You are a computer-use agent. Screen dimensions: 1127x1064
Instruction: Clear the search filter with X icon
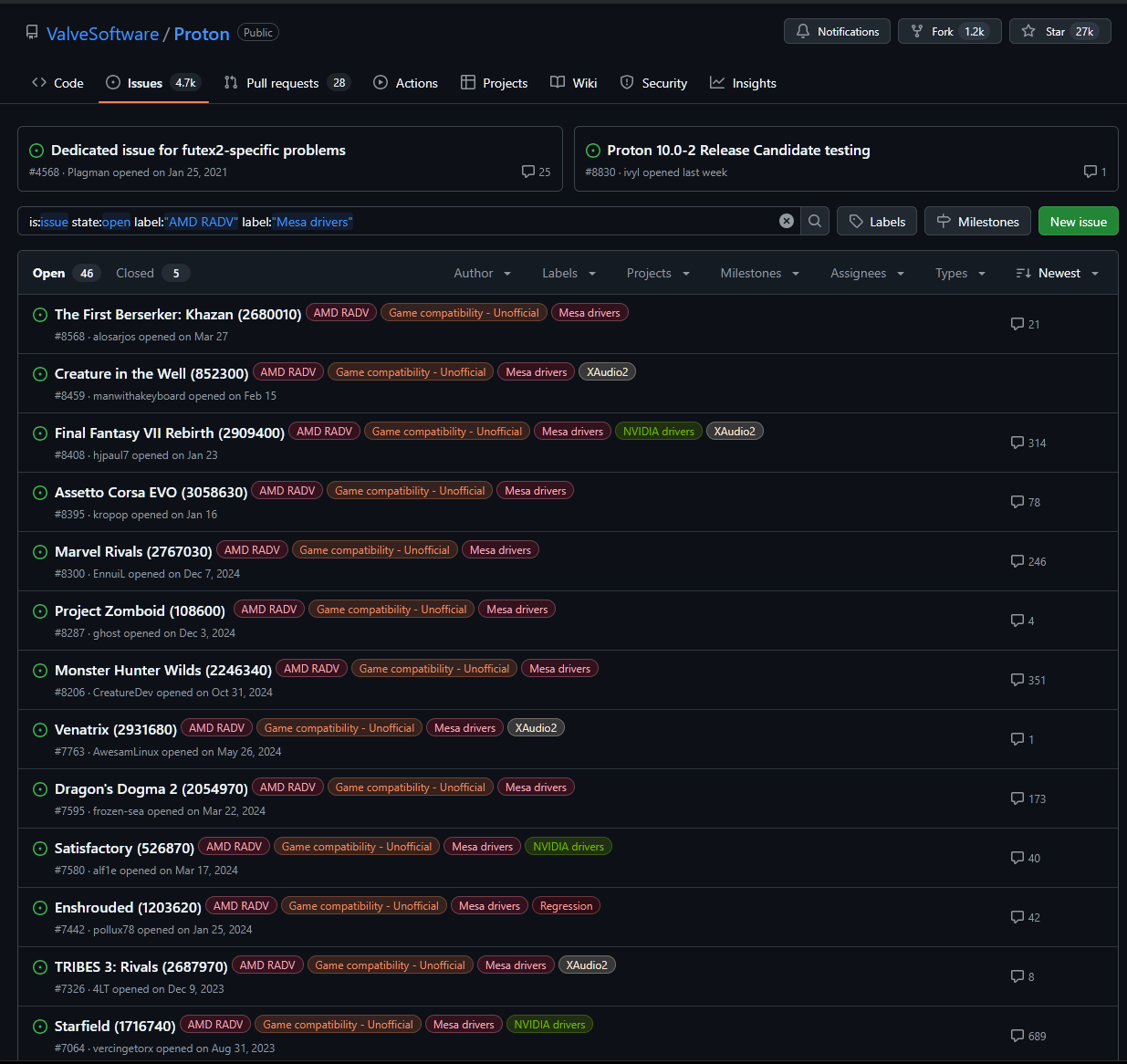click(x=787, y=221)
